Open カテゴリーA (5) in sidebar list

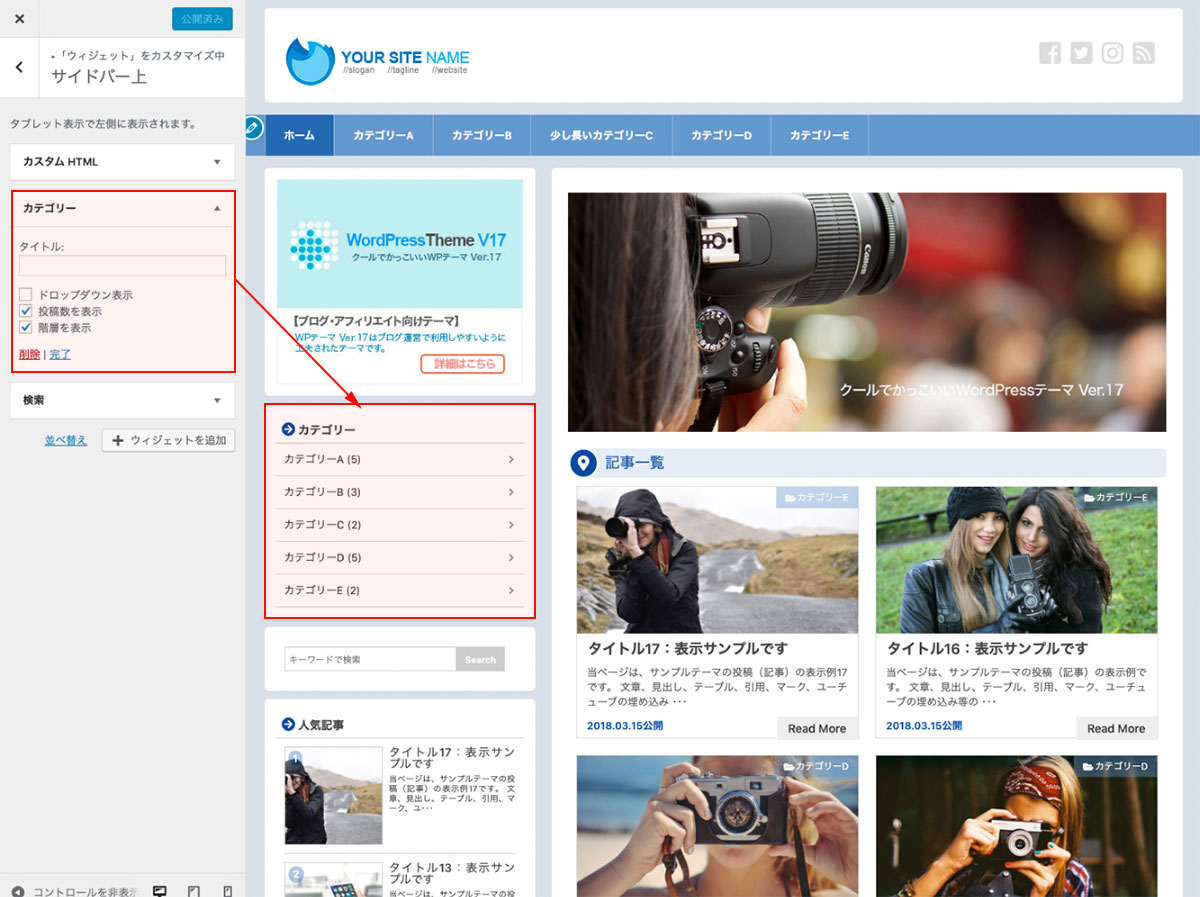pyautogui.click(x=400, y=460)
